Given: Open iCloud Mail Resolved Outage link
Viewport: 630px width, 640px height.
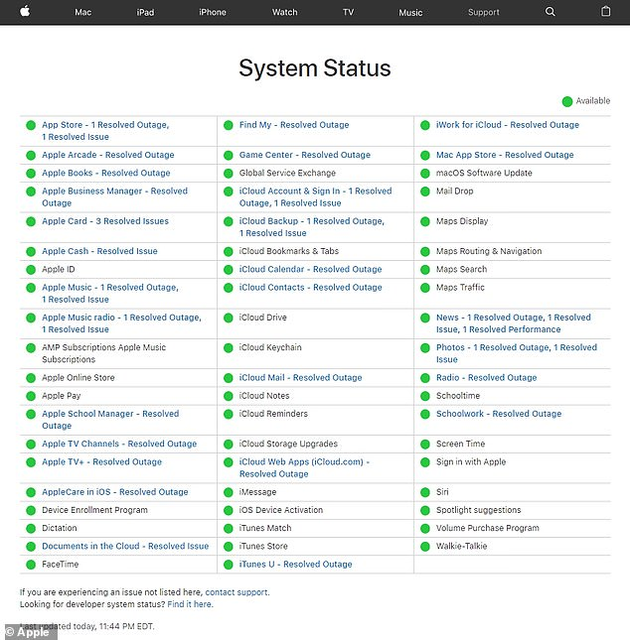Looking at the screenshot, I should pos(301,378).
